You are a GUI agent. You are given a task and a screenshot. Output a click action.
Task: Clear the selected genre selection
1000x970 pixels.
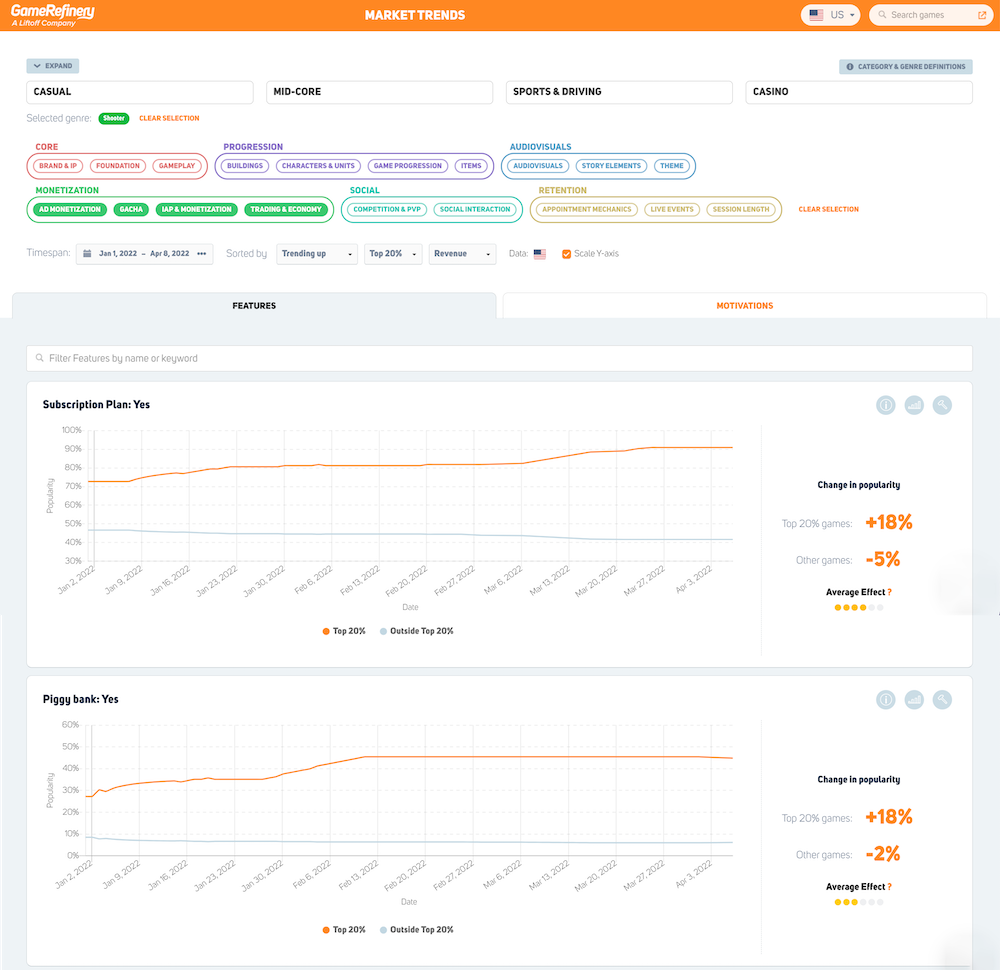click(169, 118)
